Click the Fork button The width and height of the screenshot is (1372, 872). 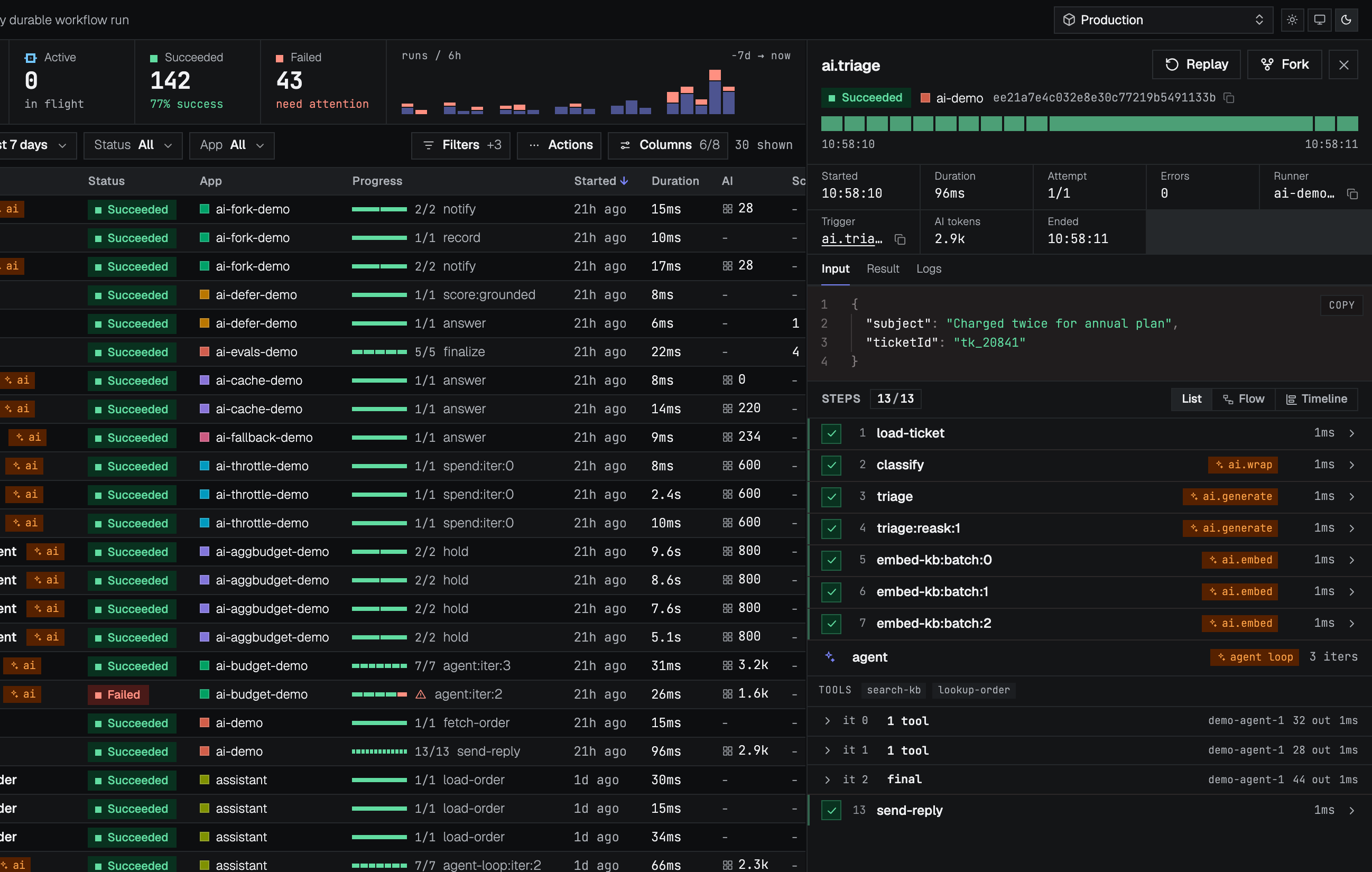(1284, 64)
